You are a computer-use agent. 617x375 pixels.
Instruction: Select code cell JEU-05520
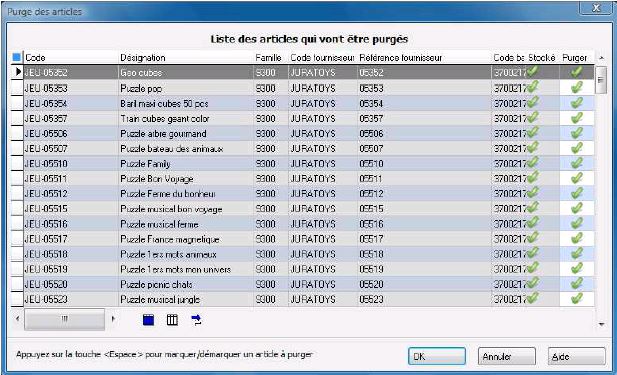(71, 284)
